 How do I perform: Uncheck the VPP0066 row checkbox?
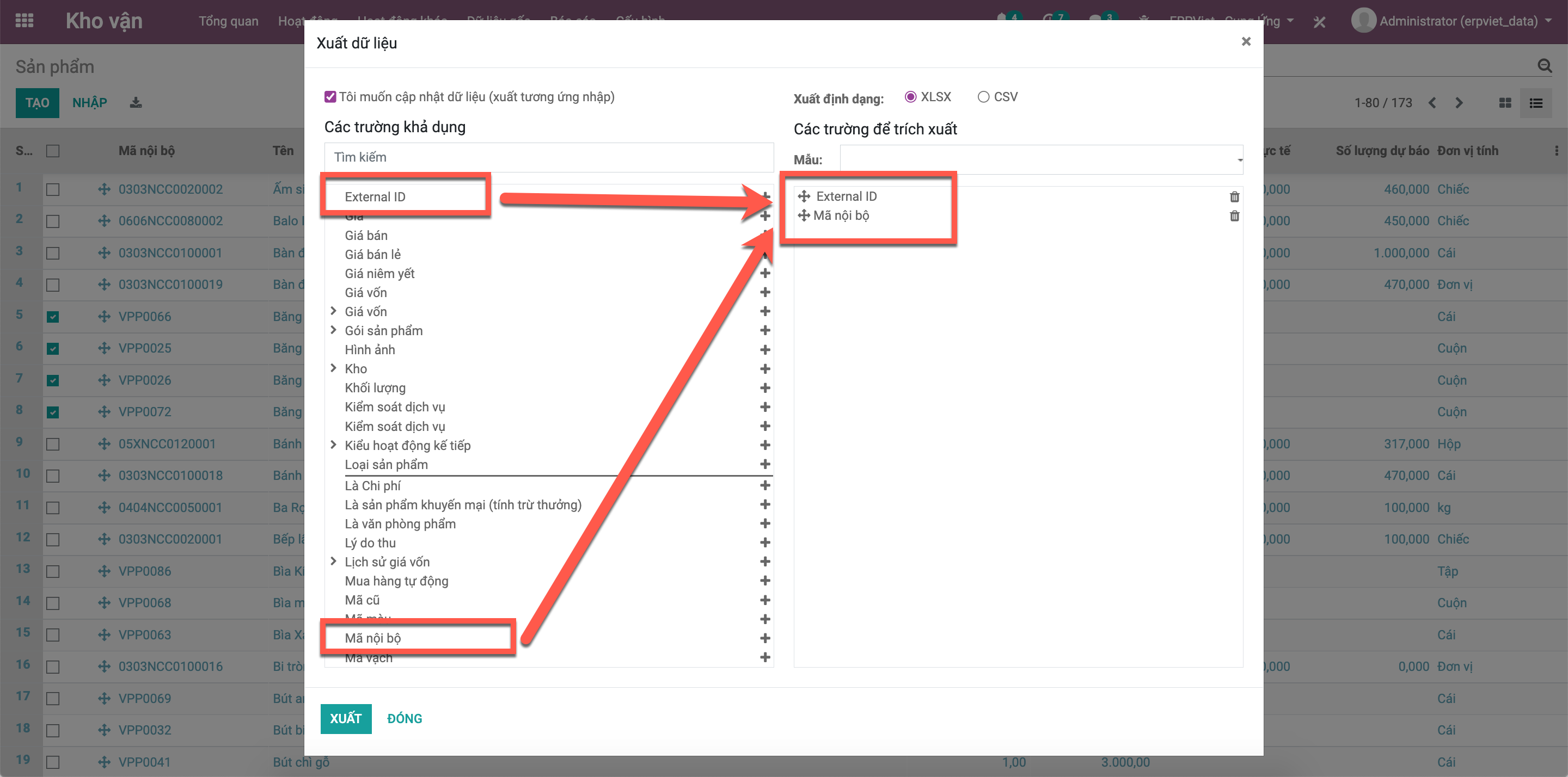(x=53, y=317)
